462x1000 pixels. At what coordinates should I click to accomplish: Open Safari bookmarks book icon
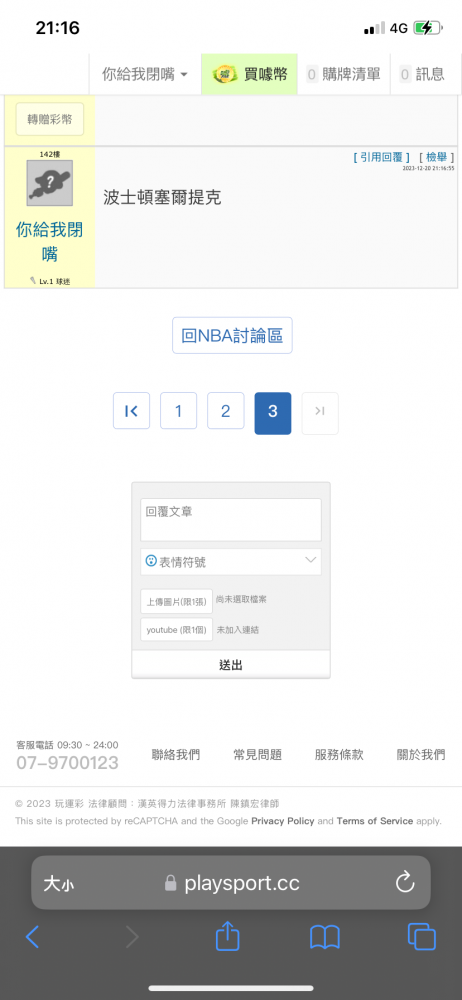pyautogui.click(x=324, y=937)
